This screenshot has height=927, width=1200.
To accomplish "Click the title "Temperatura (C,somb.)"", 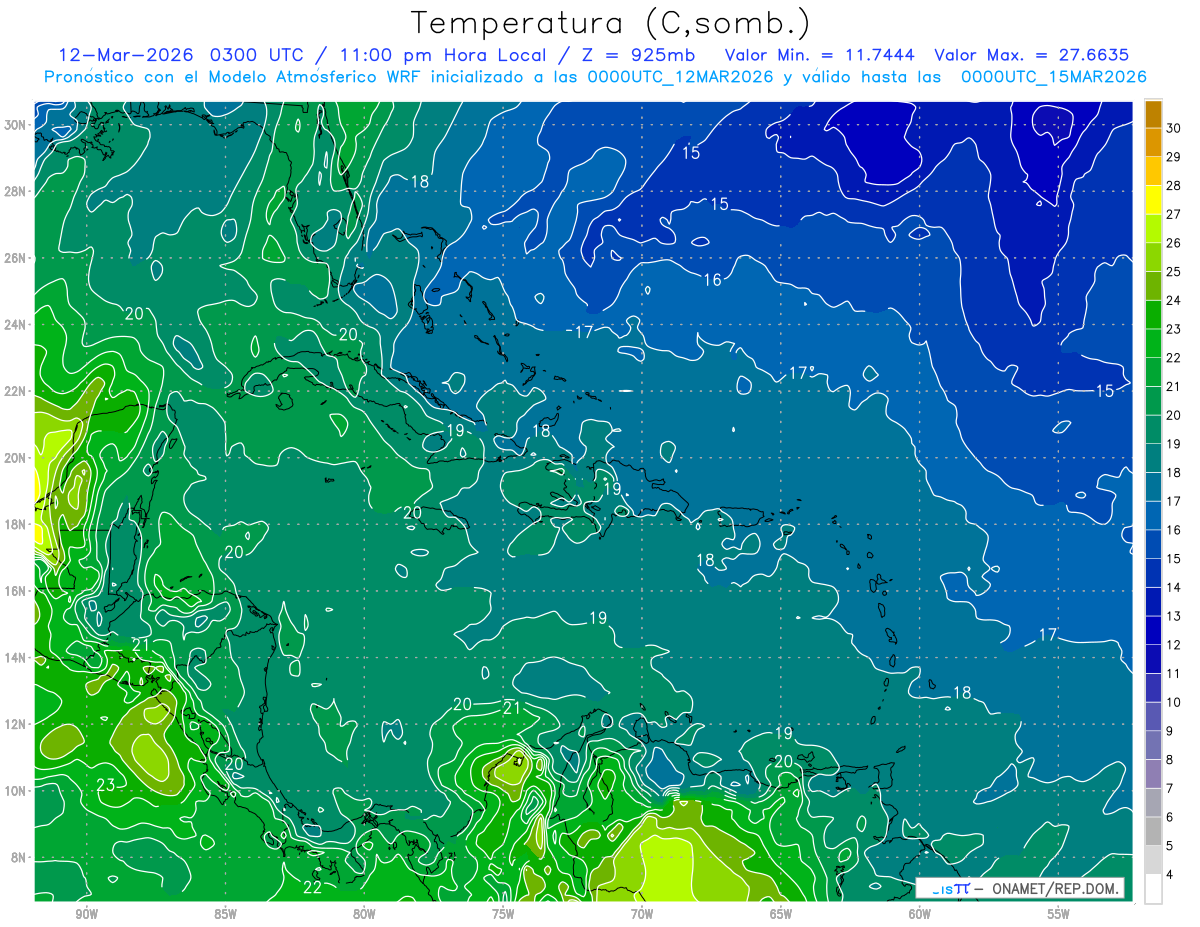I will [611, 23].
